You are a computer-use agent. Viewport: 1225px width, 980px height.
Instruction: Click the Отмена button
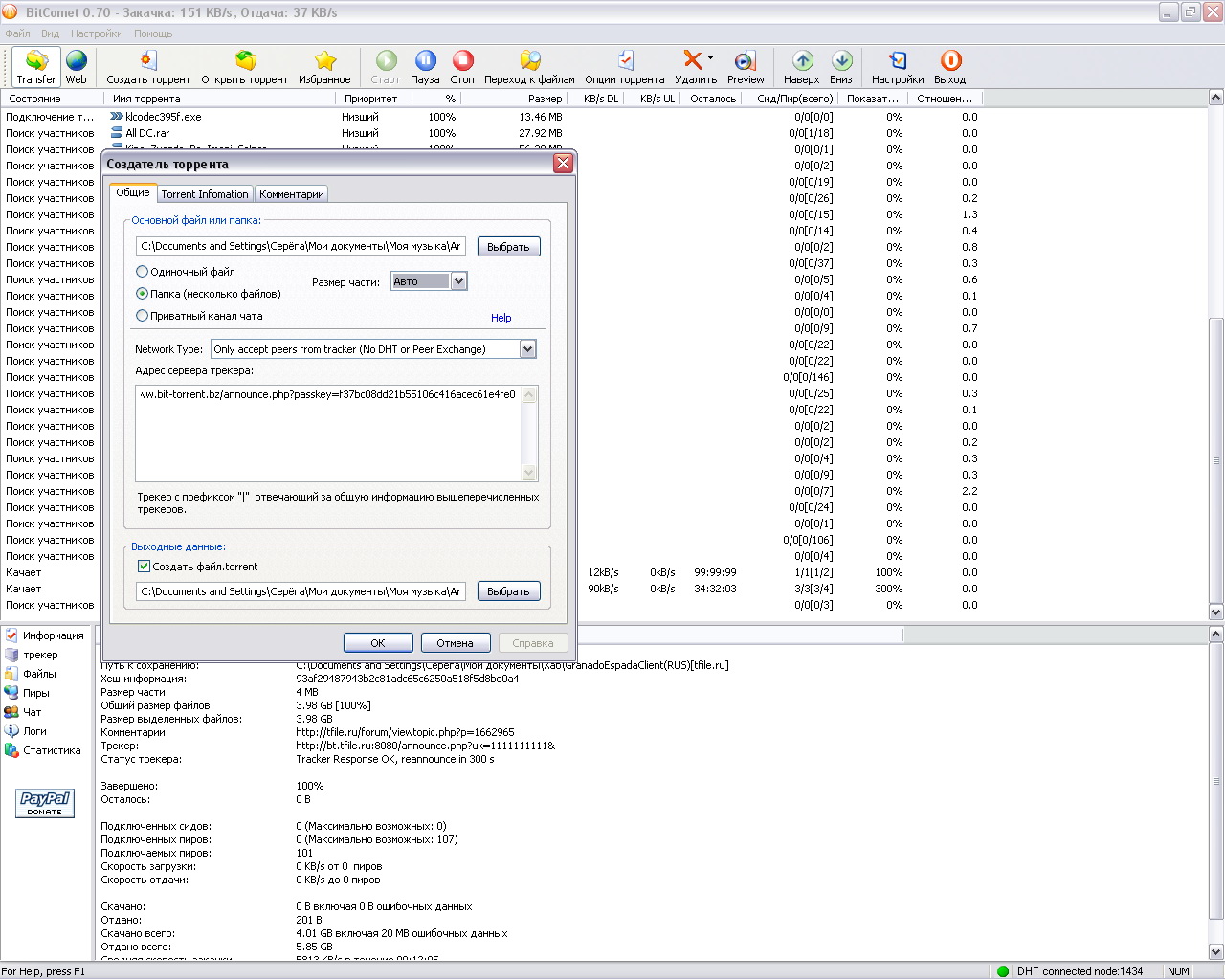click(x=456, y=643)
